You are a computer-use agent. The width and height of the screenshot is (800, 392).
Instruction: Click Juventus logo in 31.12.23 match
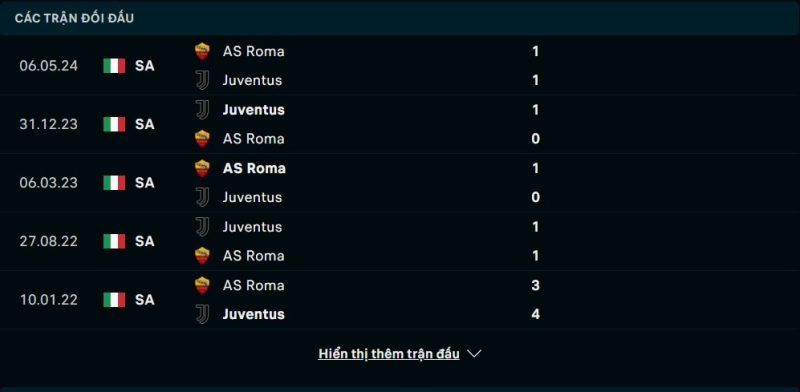point(202,110)
